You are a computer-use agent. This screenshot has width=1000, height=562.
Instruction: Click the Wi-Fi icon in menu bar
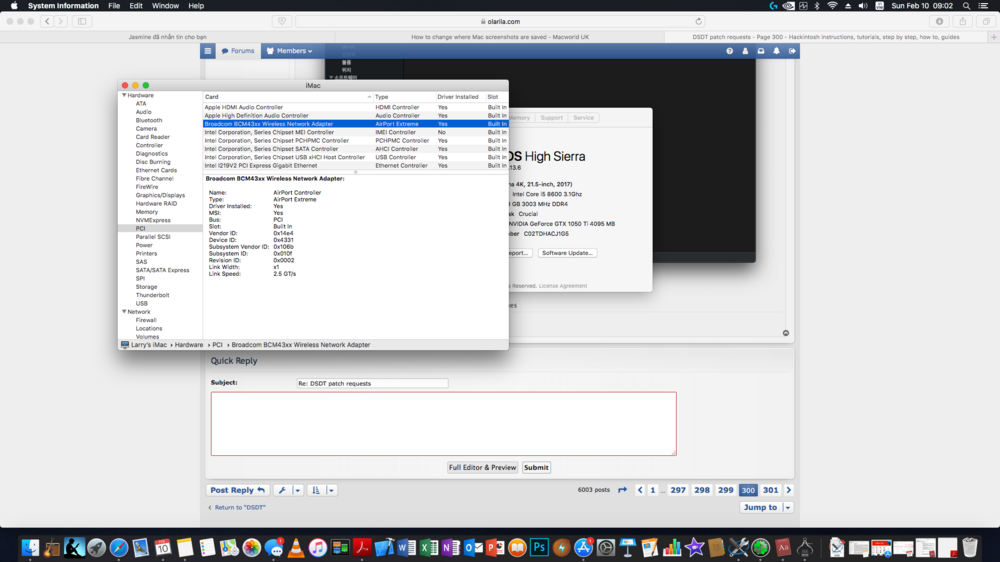[832, 6]
